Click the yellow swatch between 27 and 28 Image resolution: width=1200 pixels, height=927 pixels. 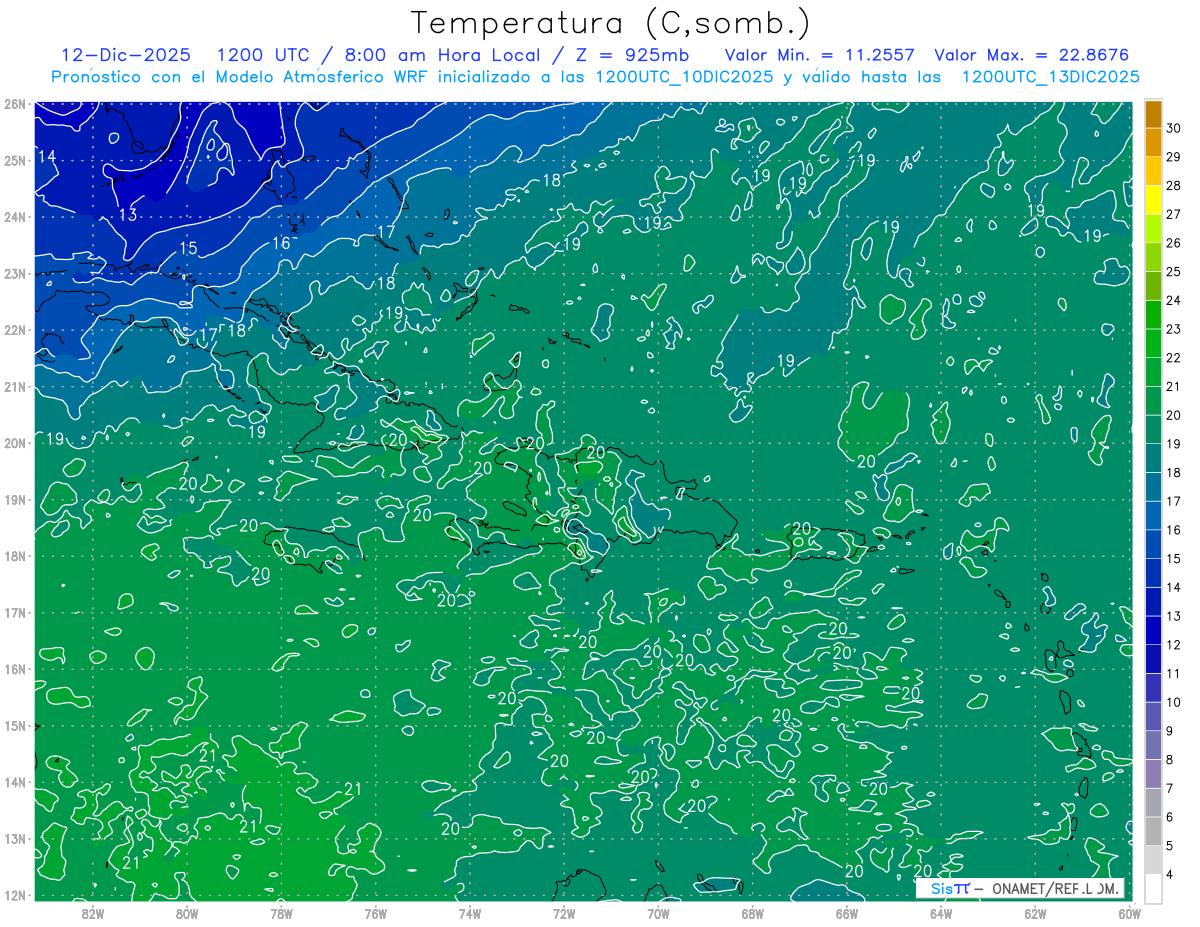1153,199
